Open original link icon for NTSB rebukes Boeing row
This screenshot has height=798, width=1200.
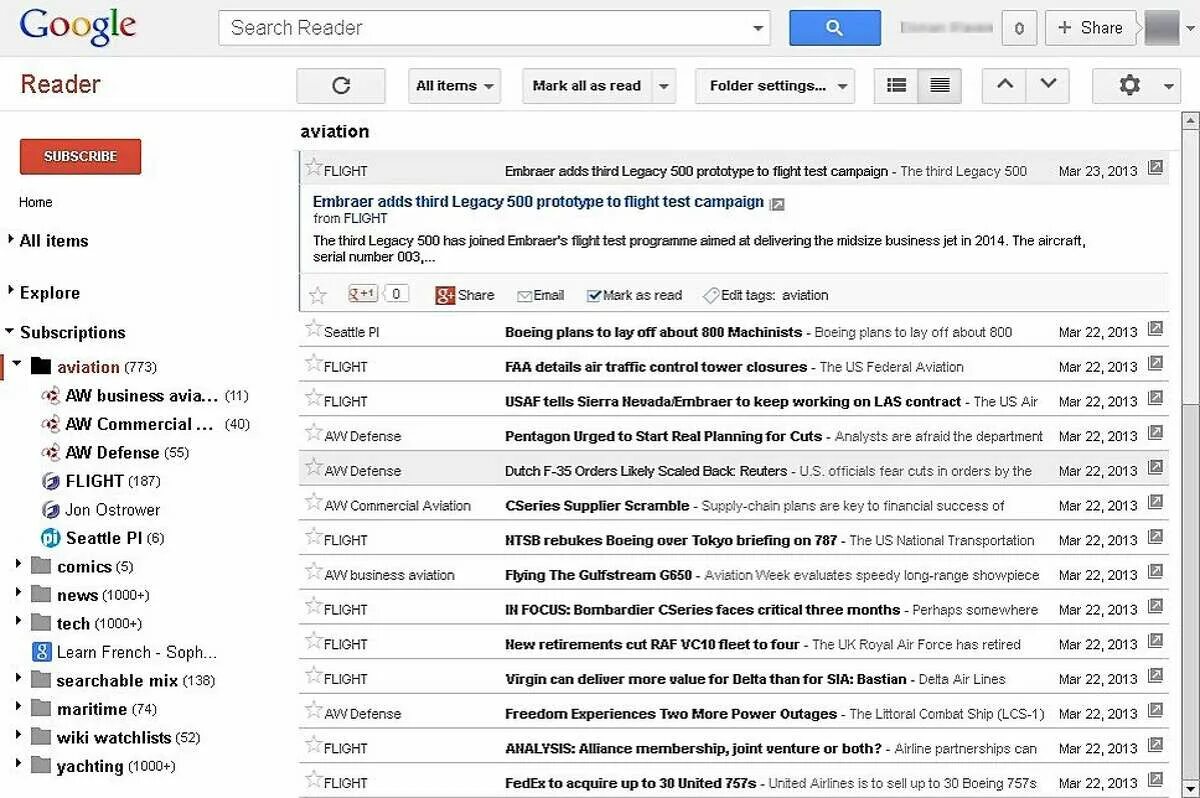(x=1155, y=537)
